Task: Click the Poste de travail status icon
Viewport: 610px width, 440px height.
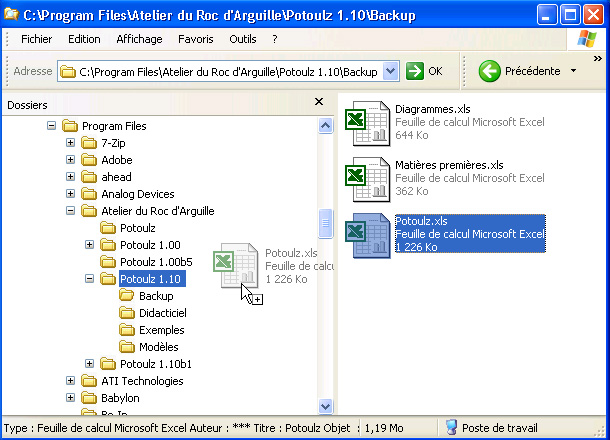Action: [x=451, y=428]
